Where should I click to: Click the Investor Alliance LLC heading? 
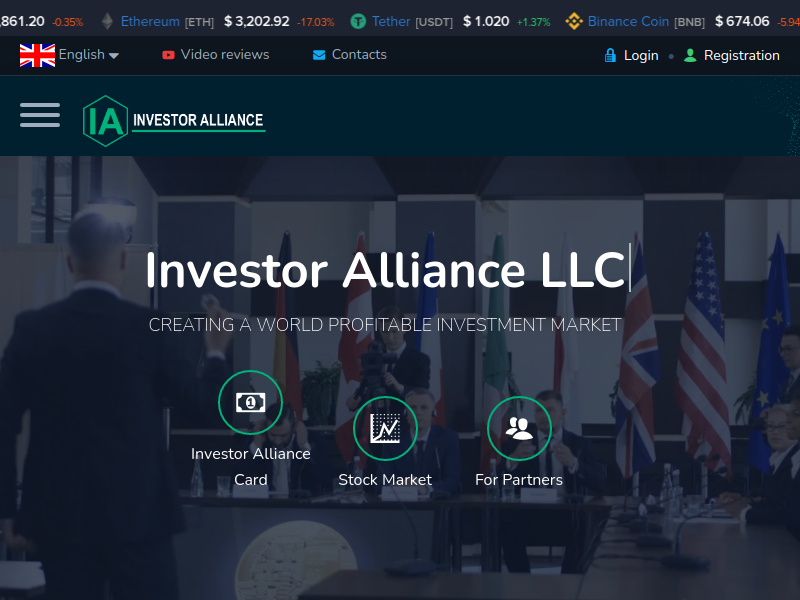coord(386,270)
